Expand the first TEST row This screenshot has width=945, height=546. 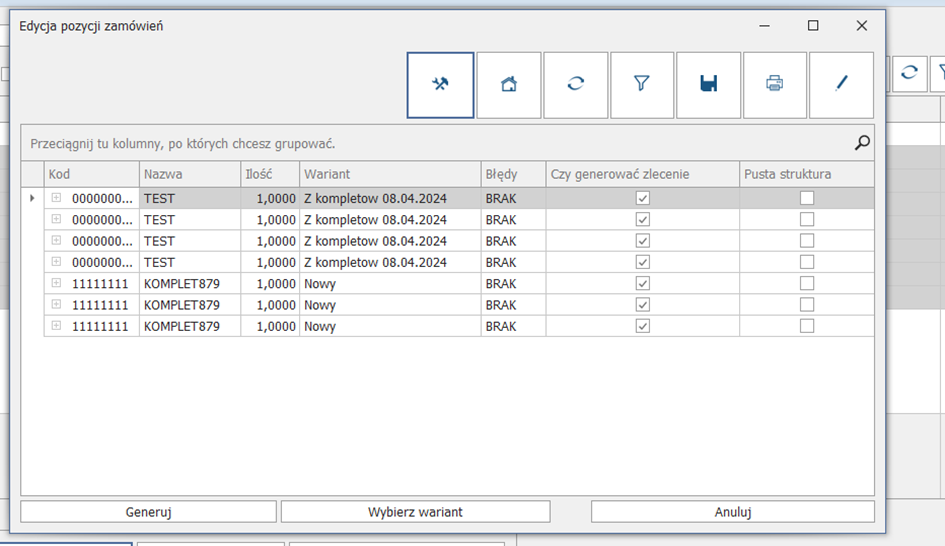tap(56, 198)
